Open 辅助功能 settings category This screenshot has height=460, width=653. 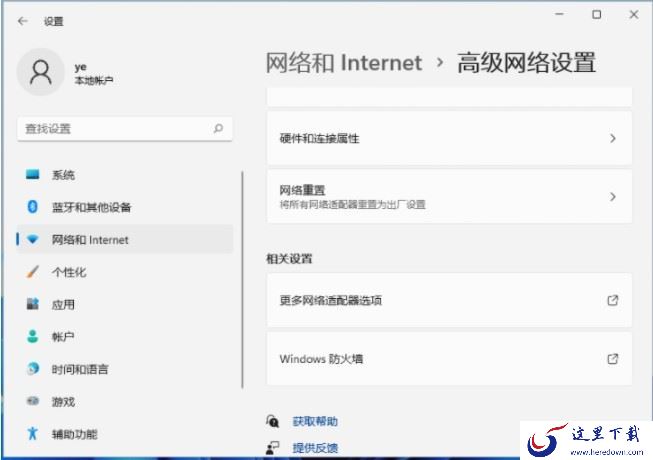[125, 434]
